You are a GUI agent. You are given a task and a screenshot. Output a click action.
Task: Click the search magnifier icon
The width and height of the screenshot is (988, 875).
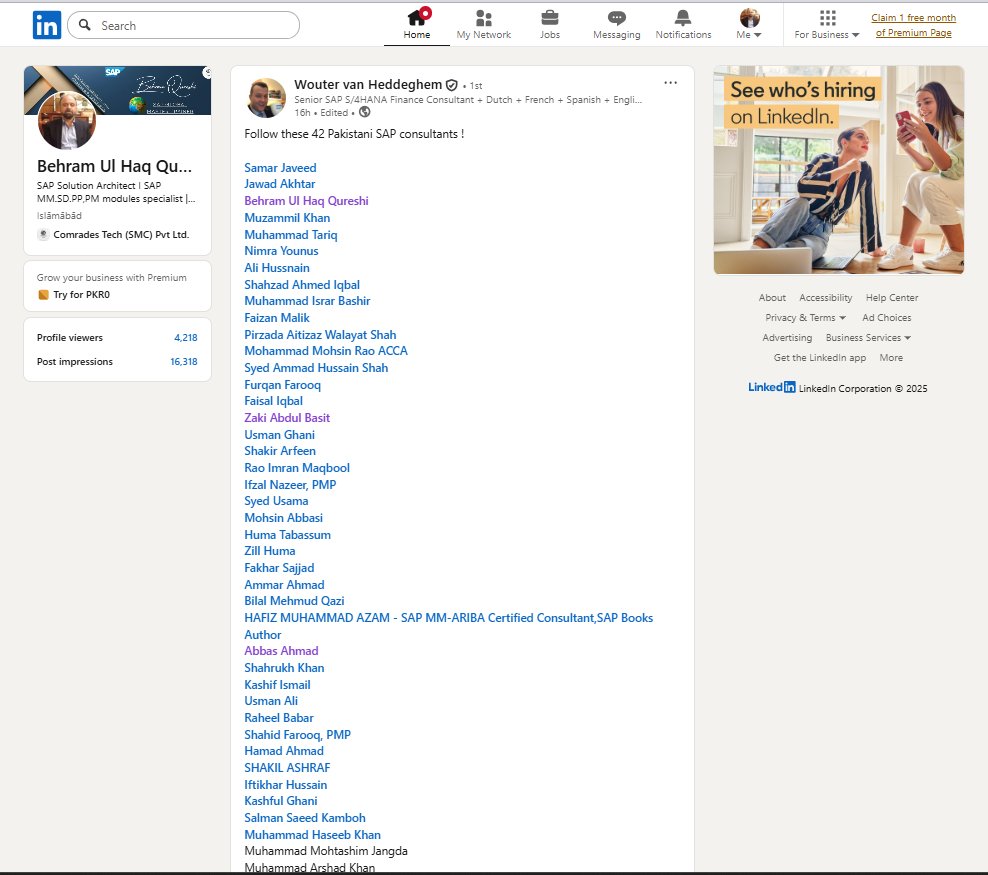[x=84, y=25]
